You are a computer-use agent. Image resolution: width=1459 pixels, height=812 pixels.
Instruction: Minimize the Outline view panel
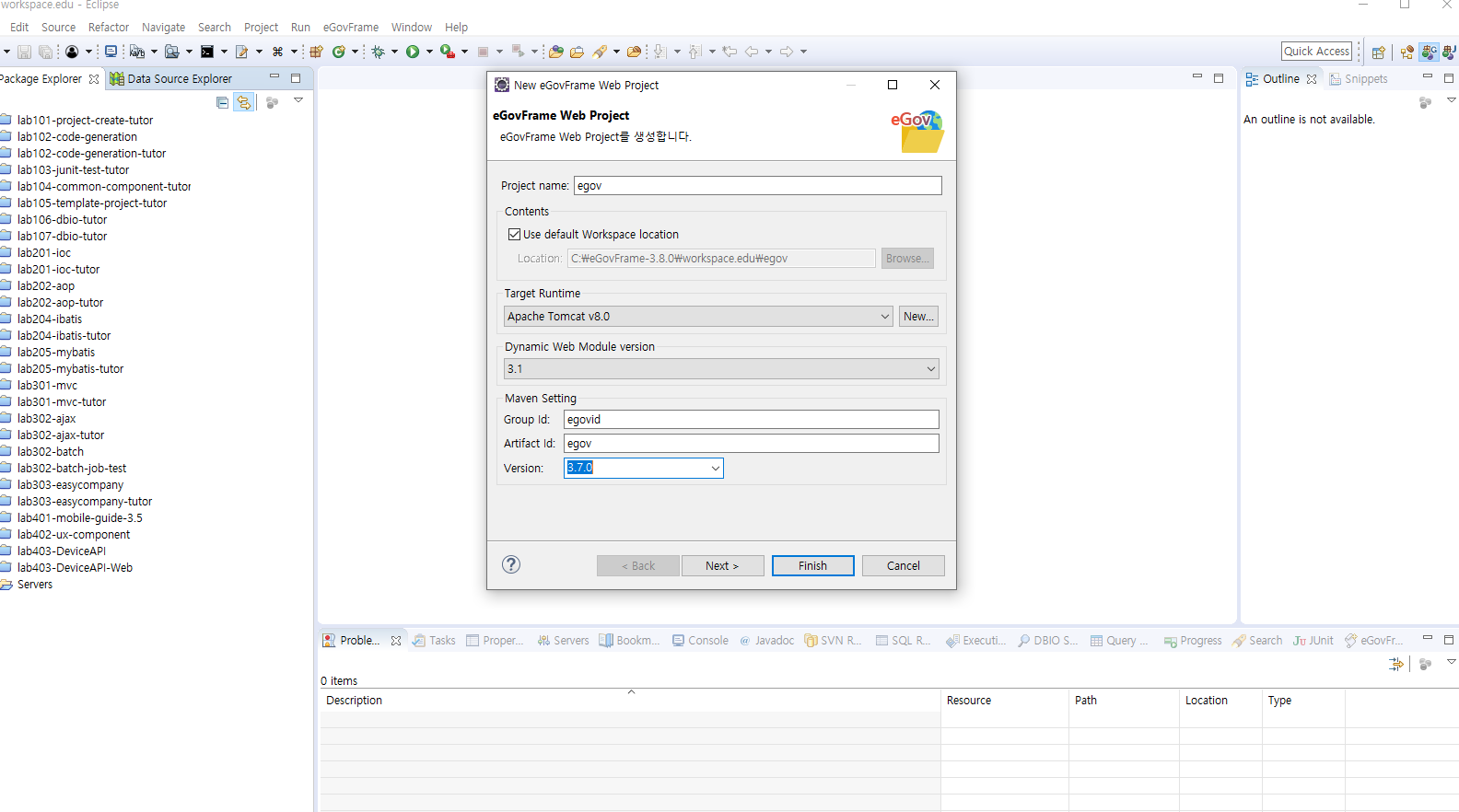(1428, 76)
